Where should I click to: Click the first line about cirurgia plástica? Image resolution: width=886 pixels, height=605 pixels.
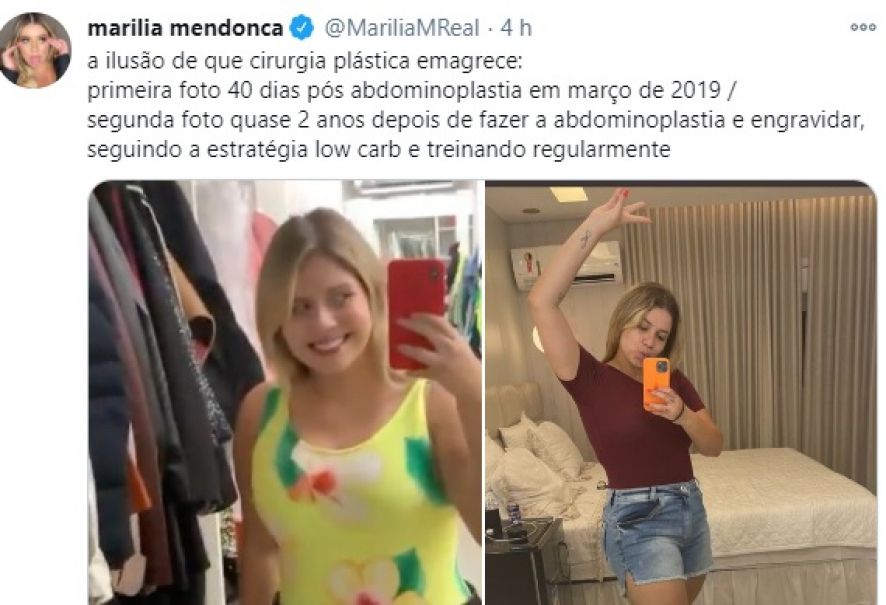pyautogui.click(x=306, y=61)
